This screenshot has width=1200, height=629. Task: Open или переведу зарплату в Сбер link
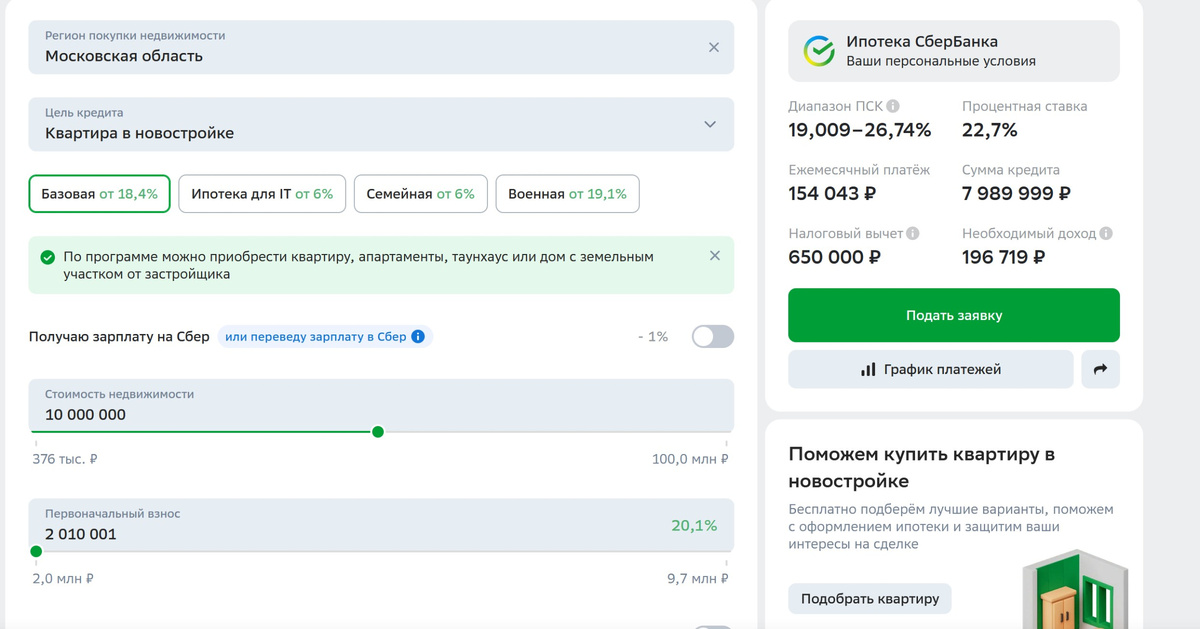(x=315, y=337)
